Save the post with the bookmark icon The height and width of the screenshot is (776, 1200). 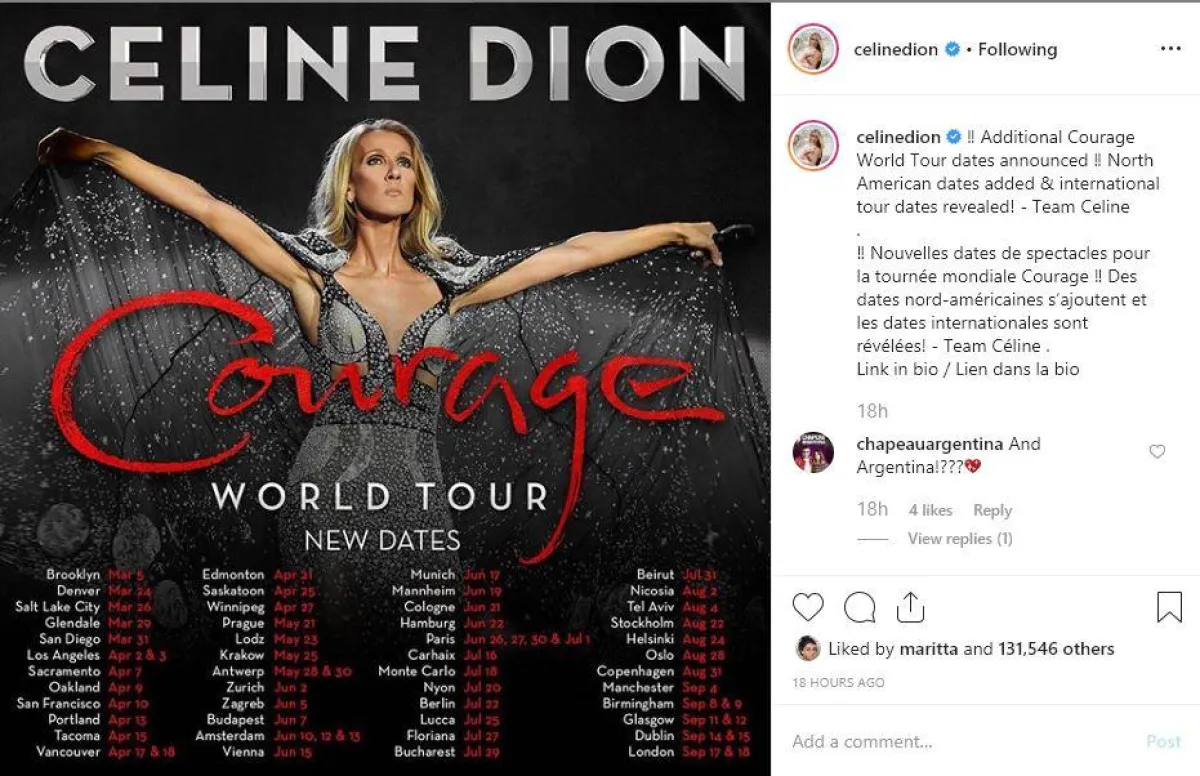(1169, 607)
